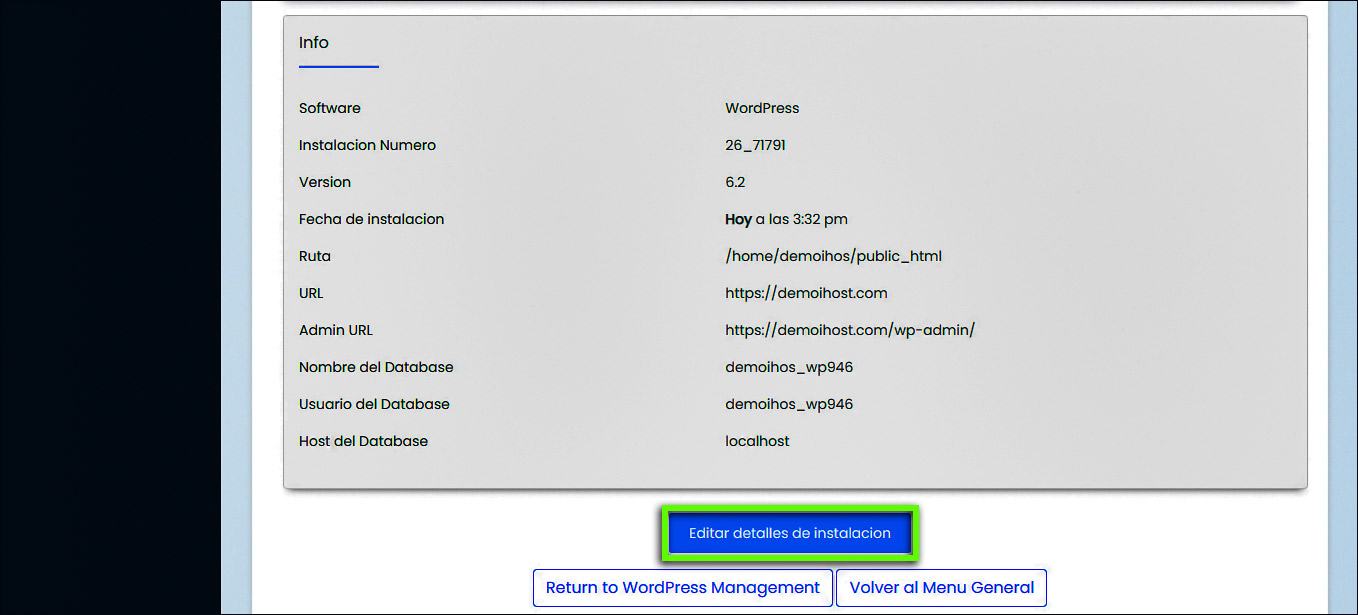
Task: Select the Nombre del Database value
Action: tap(789, 367)
